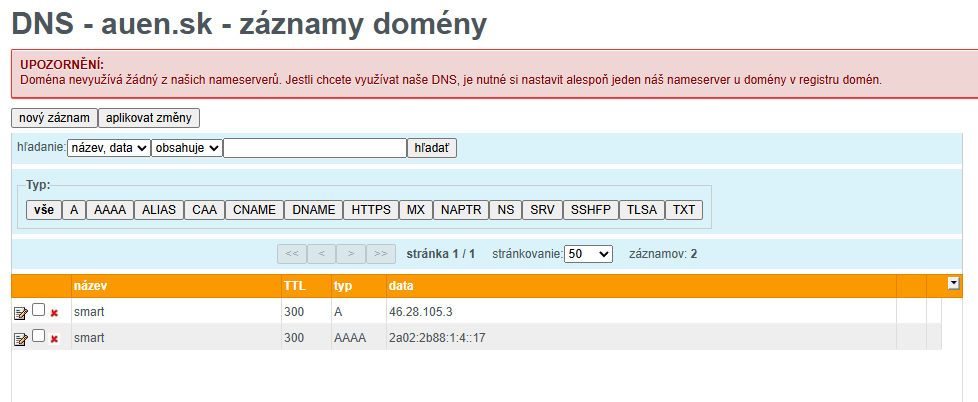This screenshot has width=978, height=402.
Task: Sort table by 'název' column header
Action: [x=90, y=286]
